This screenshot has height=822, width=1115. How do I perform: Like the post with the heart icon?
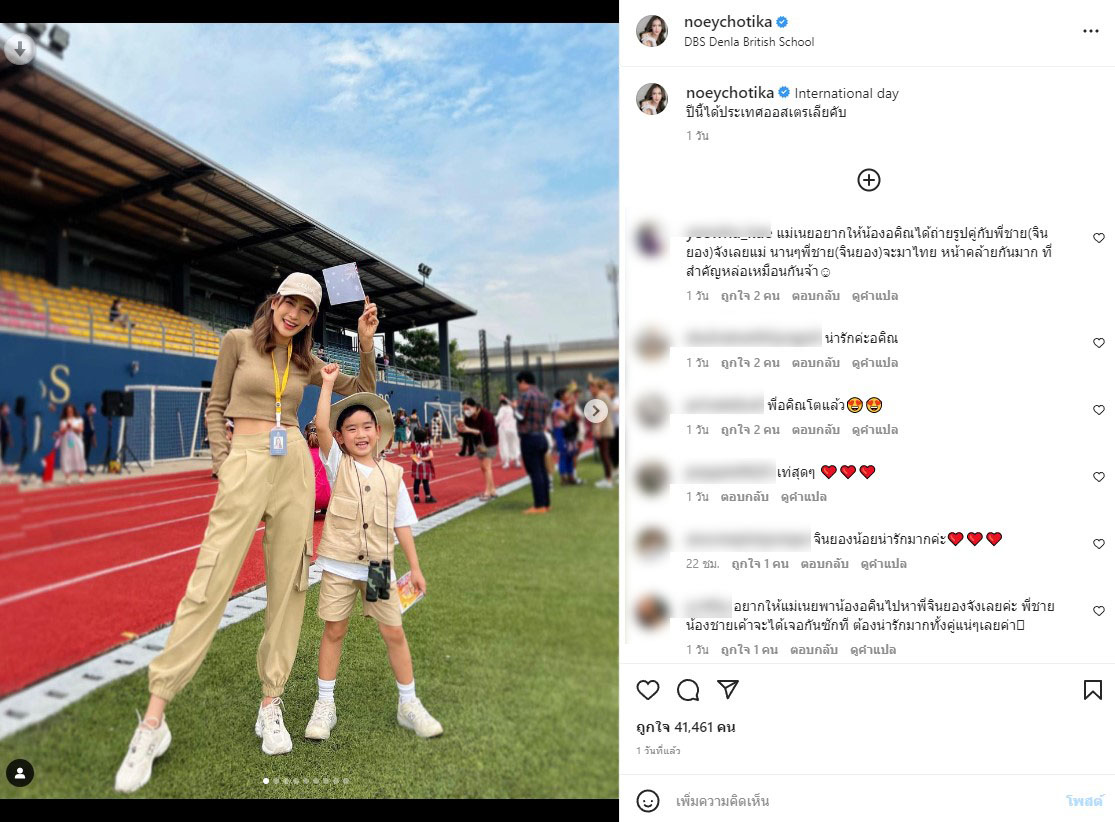648,690
